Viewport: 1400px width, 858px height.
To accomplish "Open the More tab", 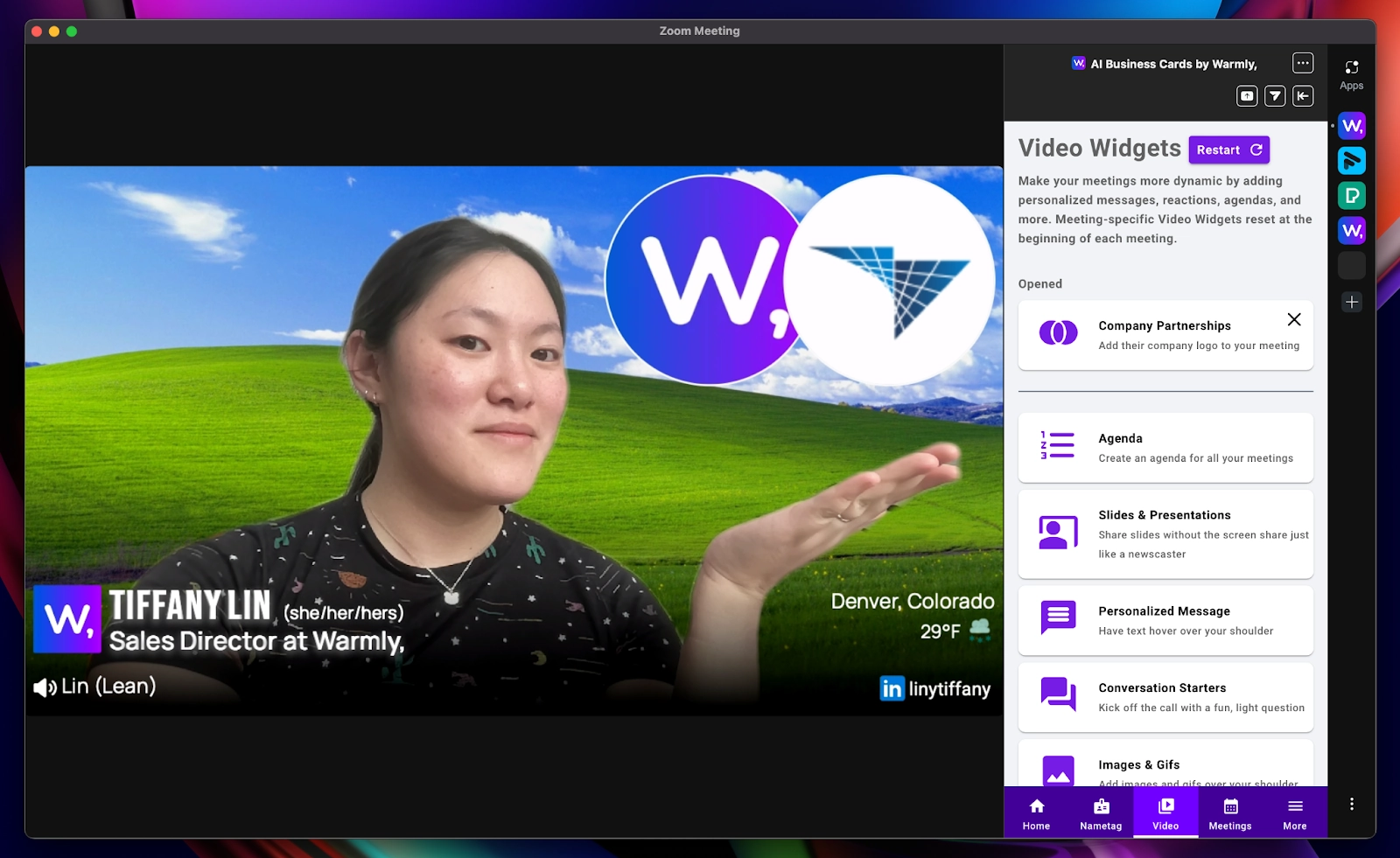I will tap(1295, 813).
